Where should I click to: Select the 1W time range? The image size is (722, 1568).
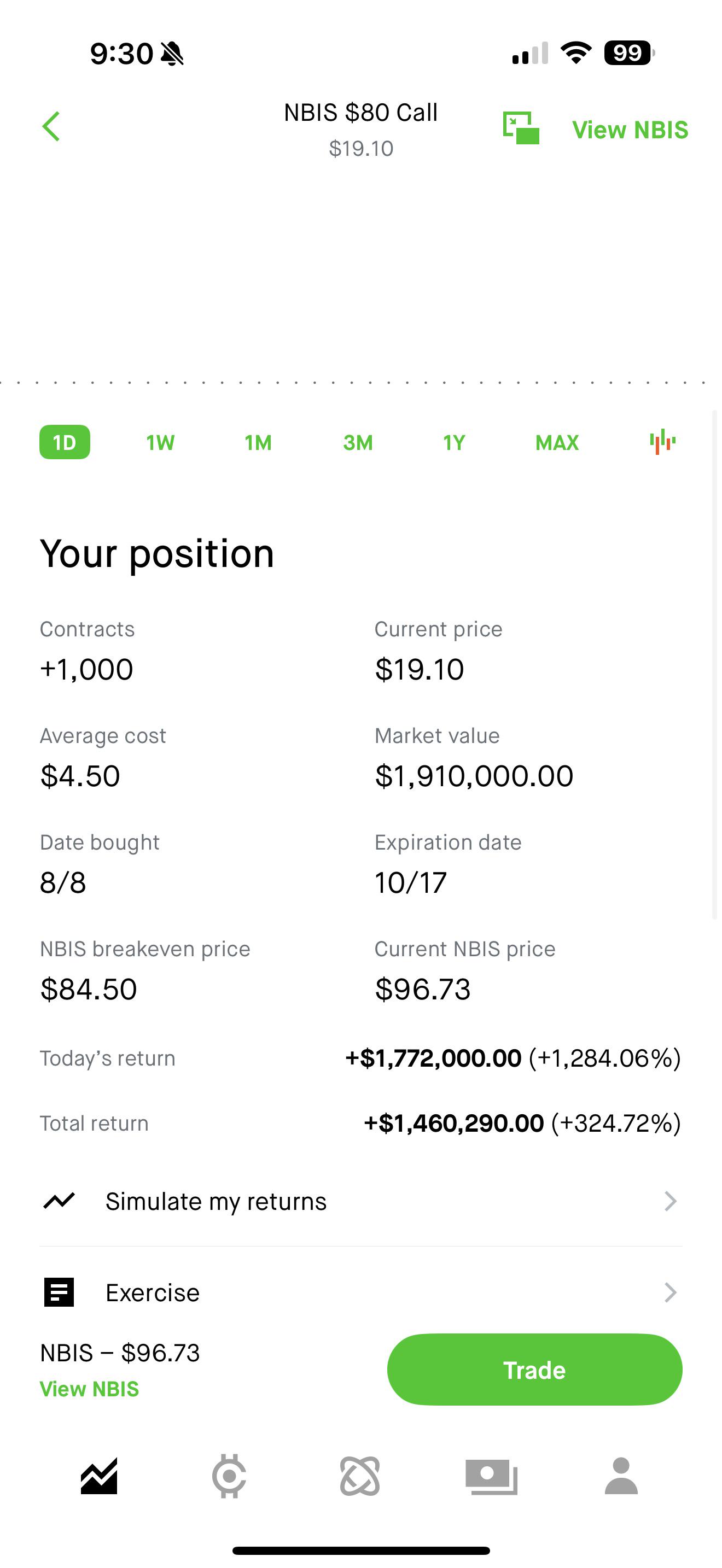click(160, 442)
